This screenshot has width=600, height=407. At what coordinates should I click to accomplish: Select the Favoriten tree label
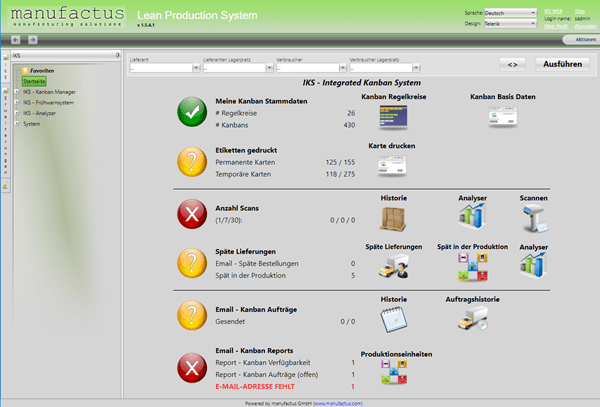pos(42,71)
